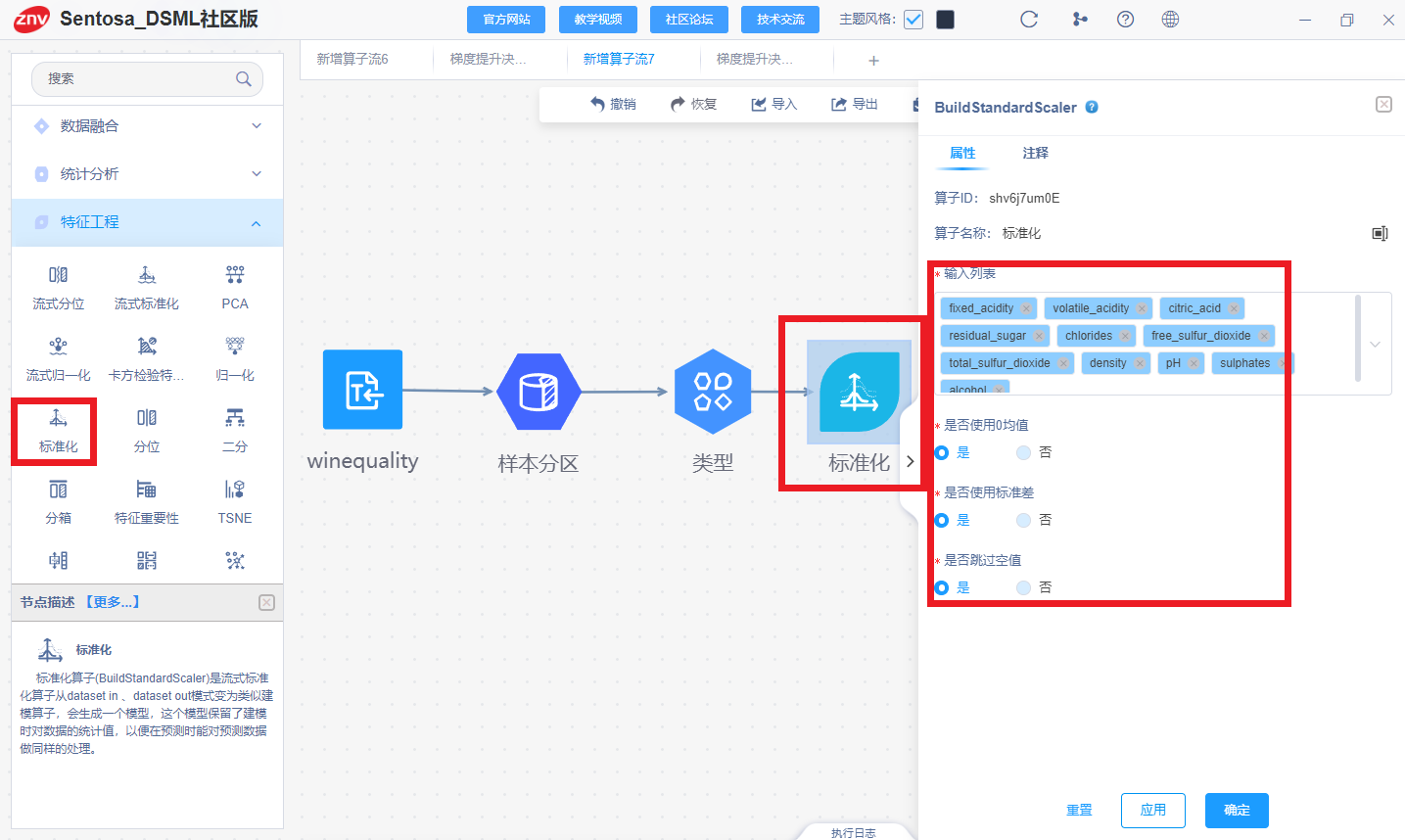Image resolution: width=1405 pixels, height=840 pixels.
Task: Click the 类型 node on canvas
Action: click(x=713, y=392)
